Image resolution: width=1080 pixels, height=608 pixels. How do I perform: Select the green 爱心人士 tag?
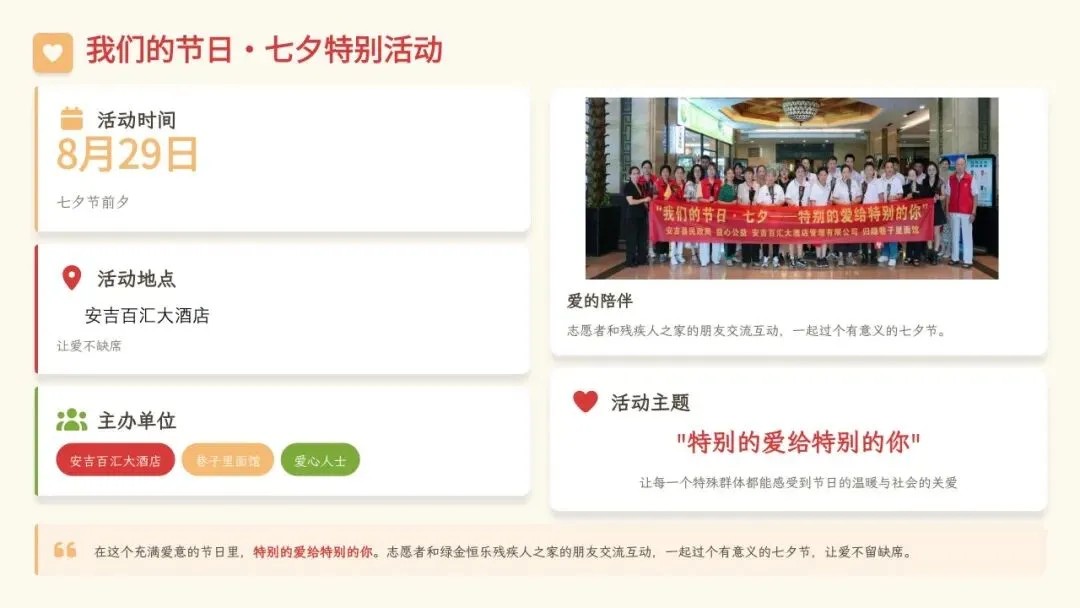coord(320,460)
